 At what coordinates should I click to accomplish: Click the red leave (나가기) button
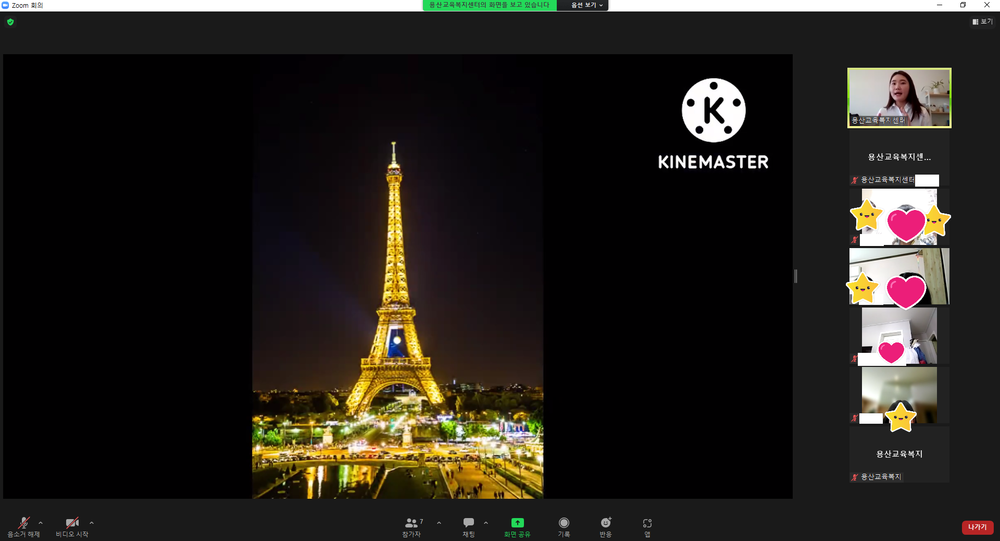[x=977, y=527]
